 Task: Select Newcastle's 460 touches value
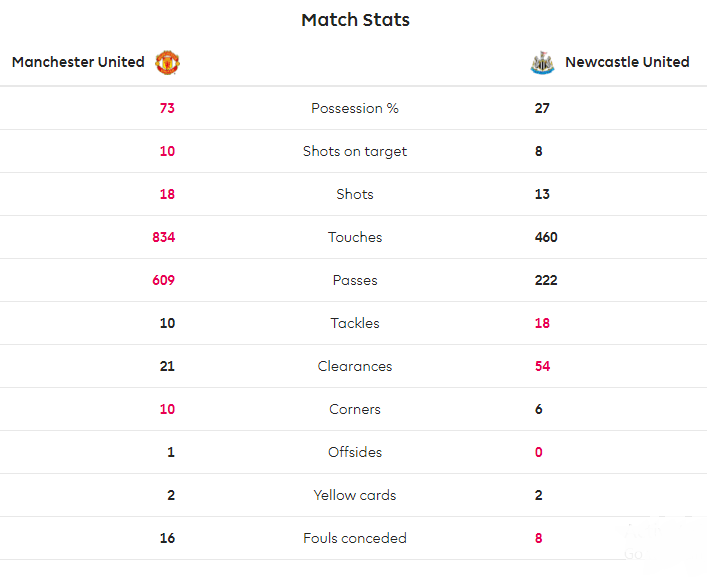546,237
